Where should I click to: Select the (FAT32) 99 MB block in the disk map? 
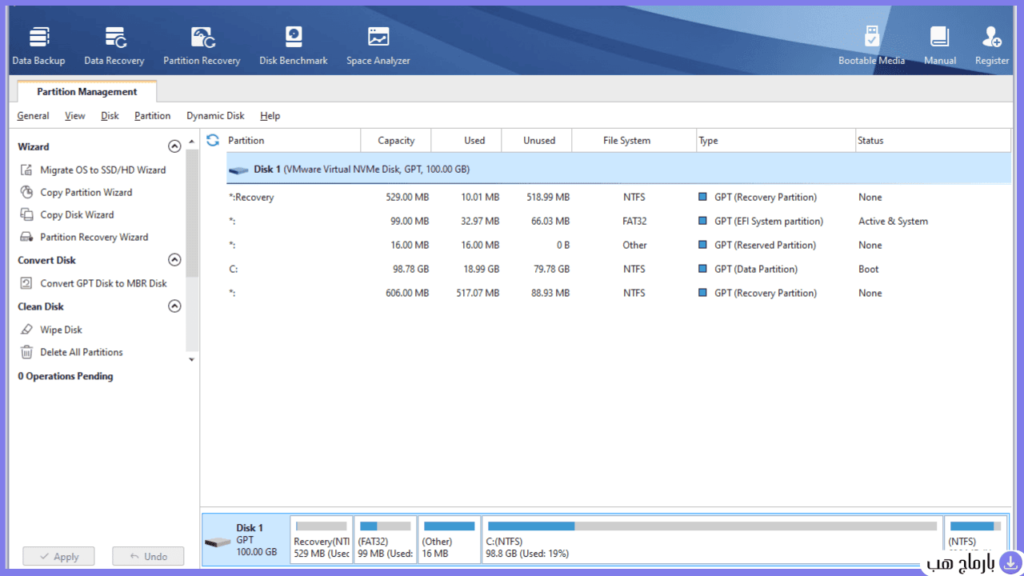(x=385, y=539)
